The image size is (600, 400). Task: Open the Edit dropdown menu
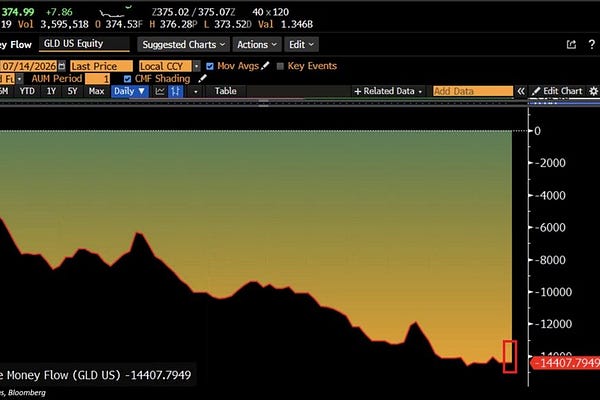(301, 44)
